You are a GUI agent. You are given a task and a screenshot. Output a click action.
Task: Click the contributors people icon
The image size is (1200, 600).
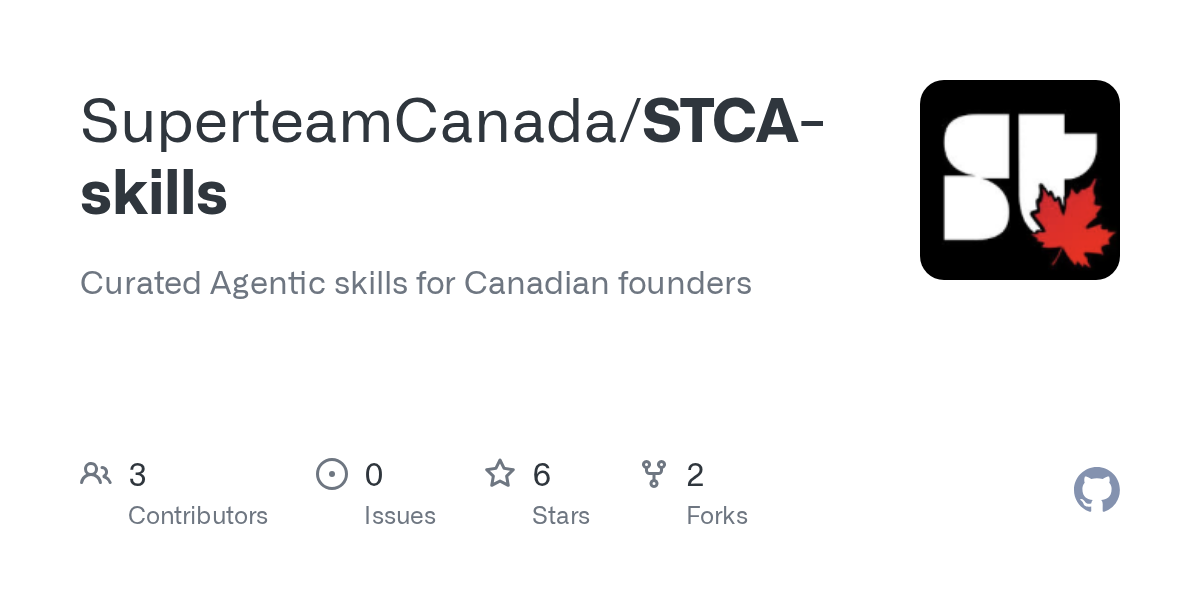[96, 474]
